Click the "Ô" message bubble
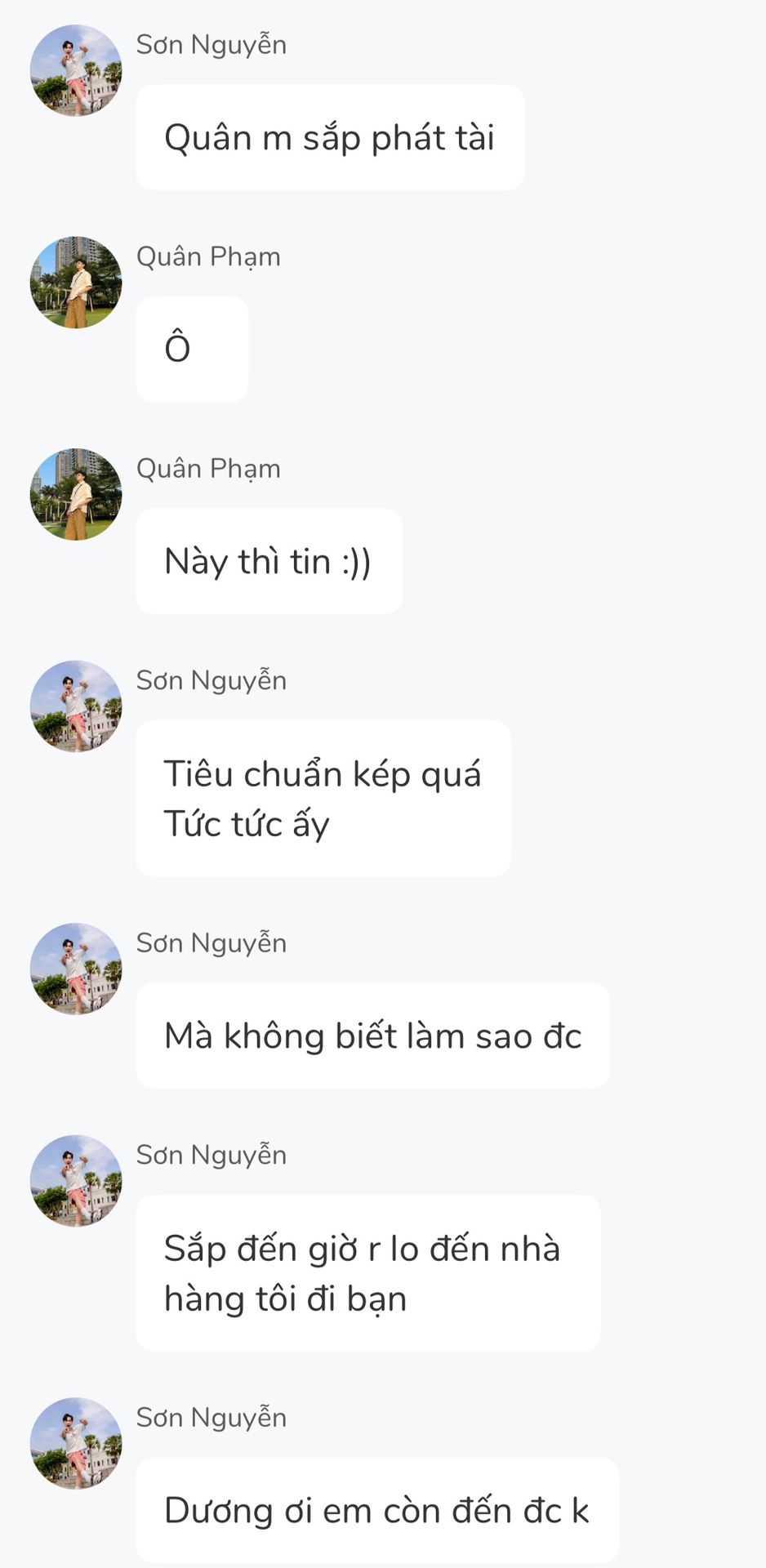The image size is (766, 1568). 192,349
